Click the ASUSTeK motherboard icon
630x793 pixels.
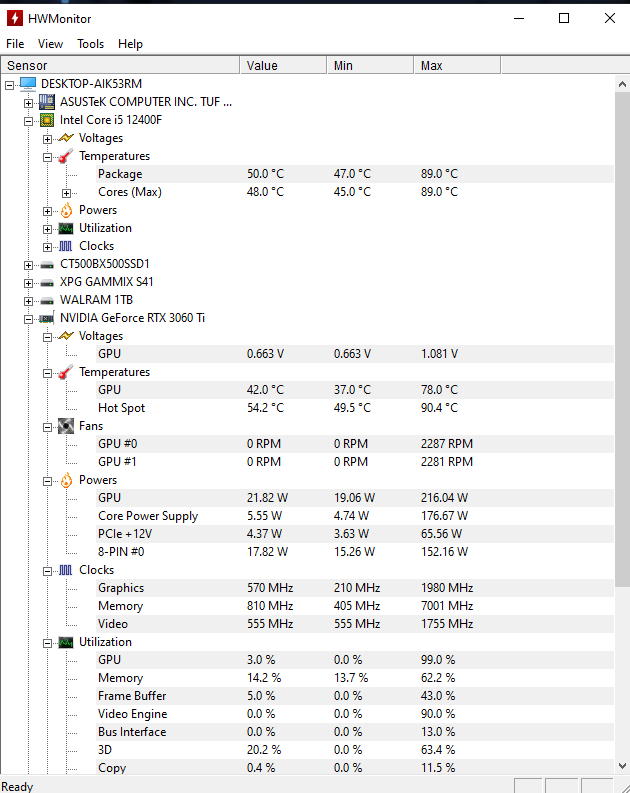coord(47,102)
